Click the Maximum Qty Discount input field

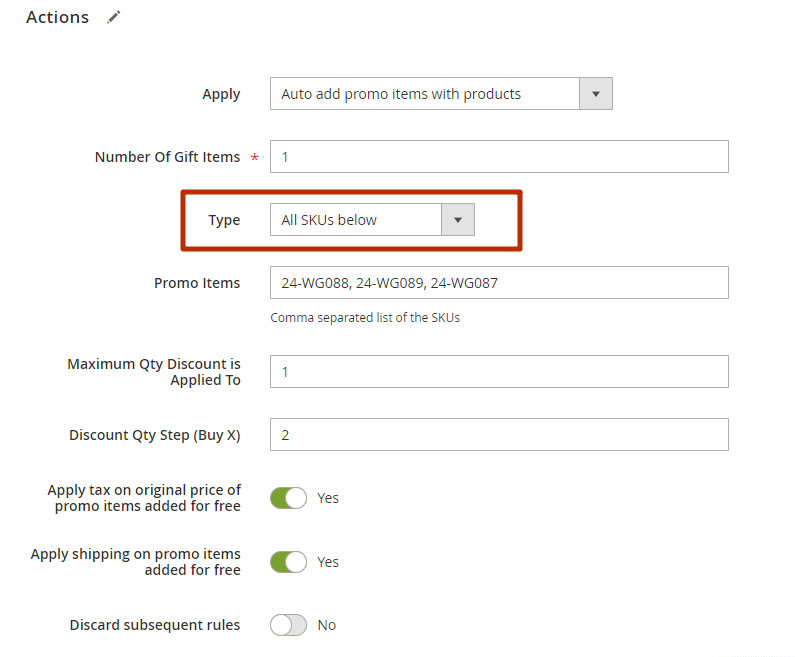click(499, 372)
